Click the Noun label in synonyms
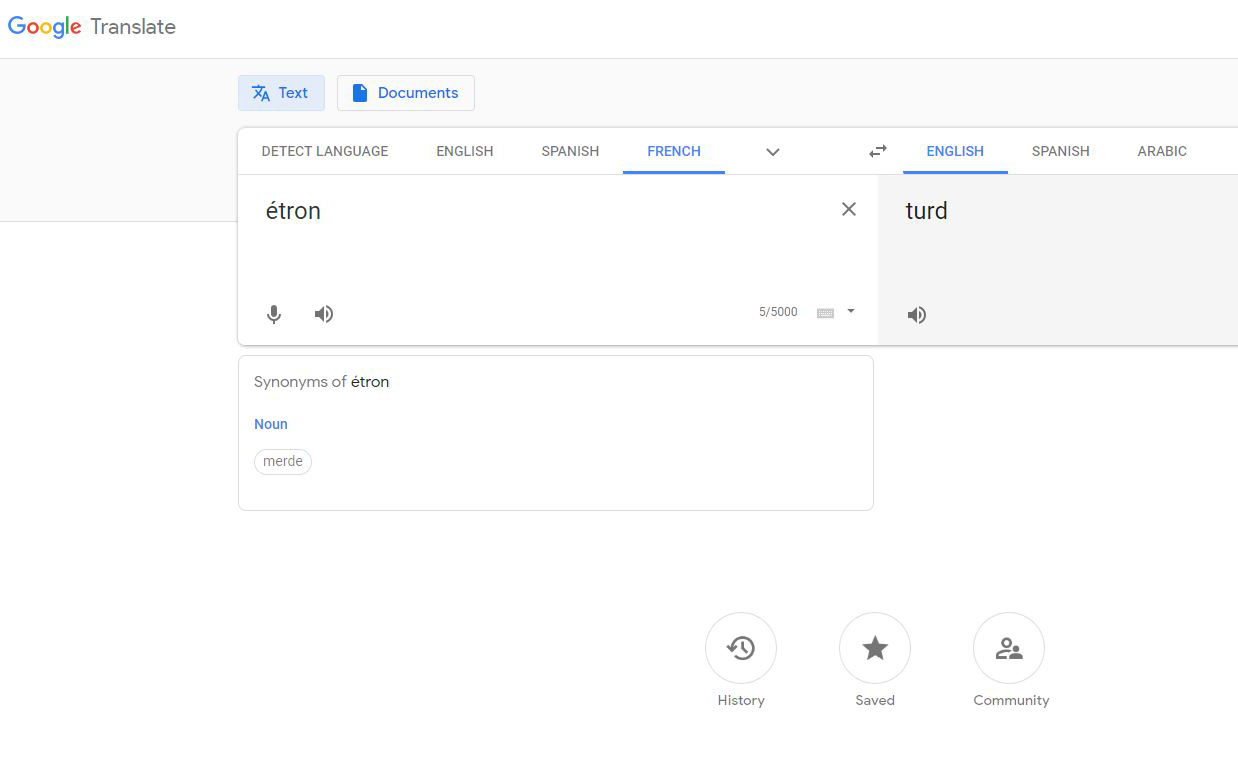The image size is (1238, 773). point(271,424)
